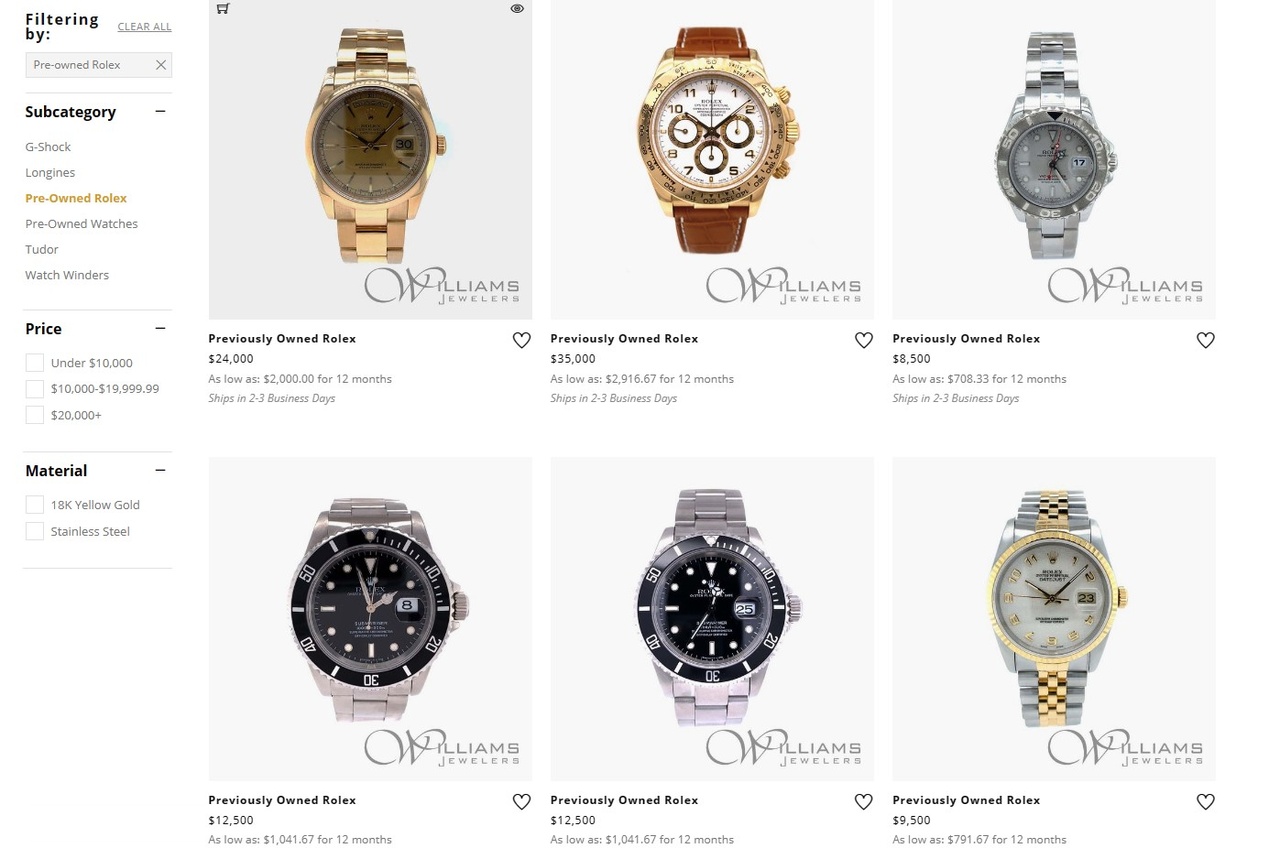Open quick view eye icon on first watch
Viewport: 1280px width, 848px height.
tap(517, 8)
